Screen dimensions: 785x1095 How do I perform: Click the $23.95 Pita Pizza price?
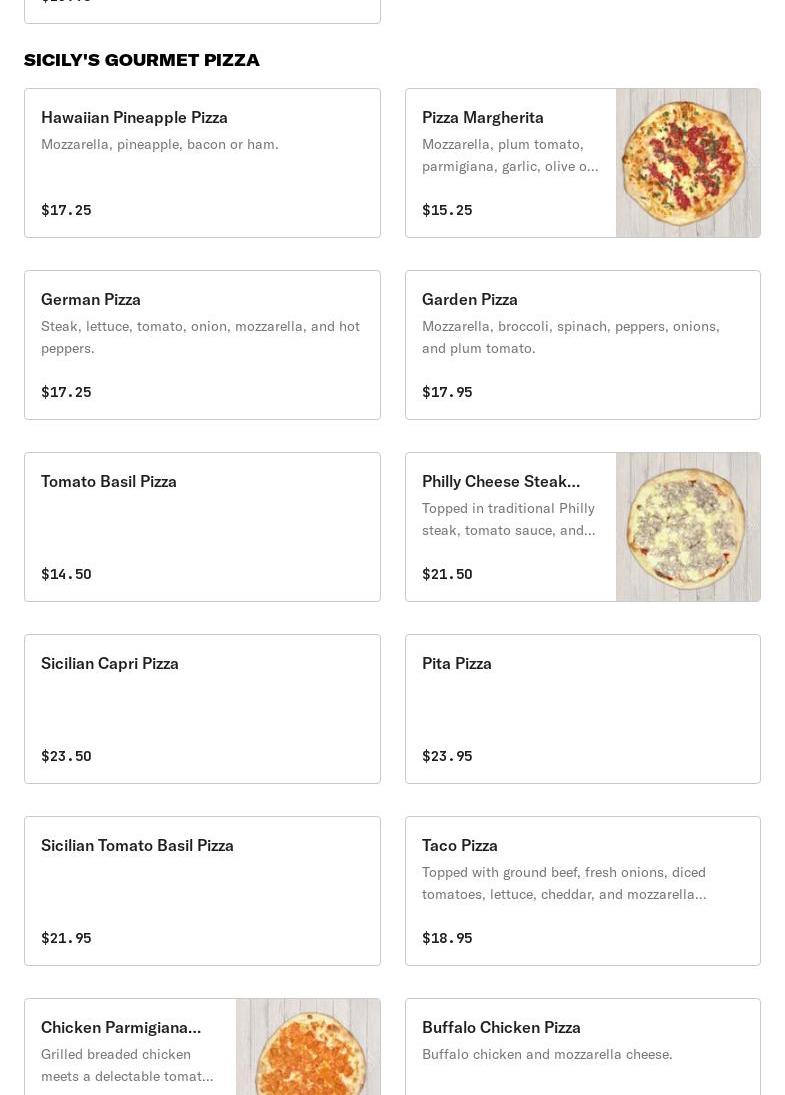447,756
